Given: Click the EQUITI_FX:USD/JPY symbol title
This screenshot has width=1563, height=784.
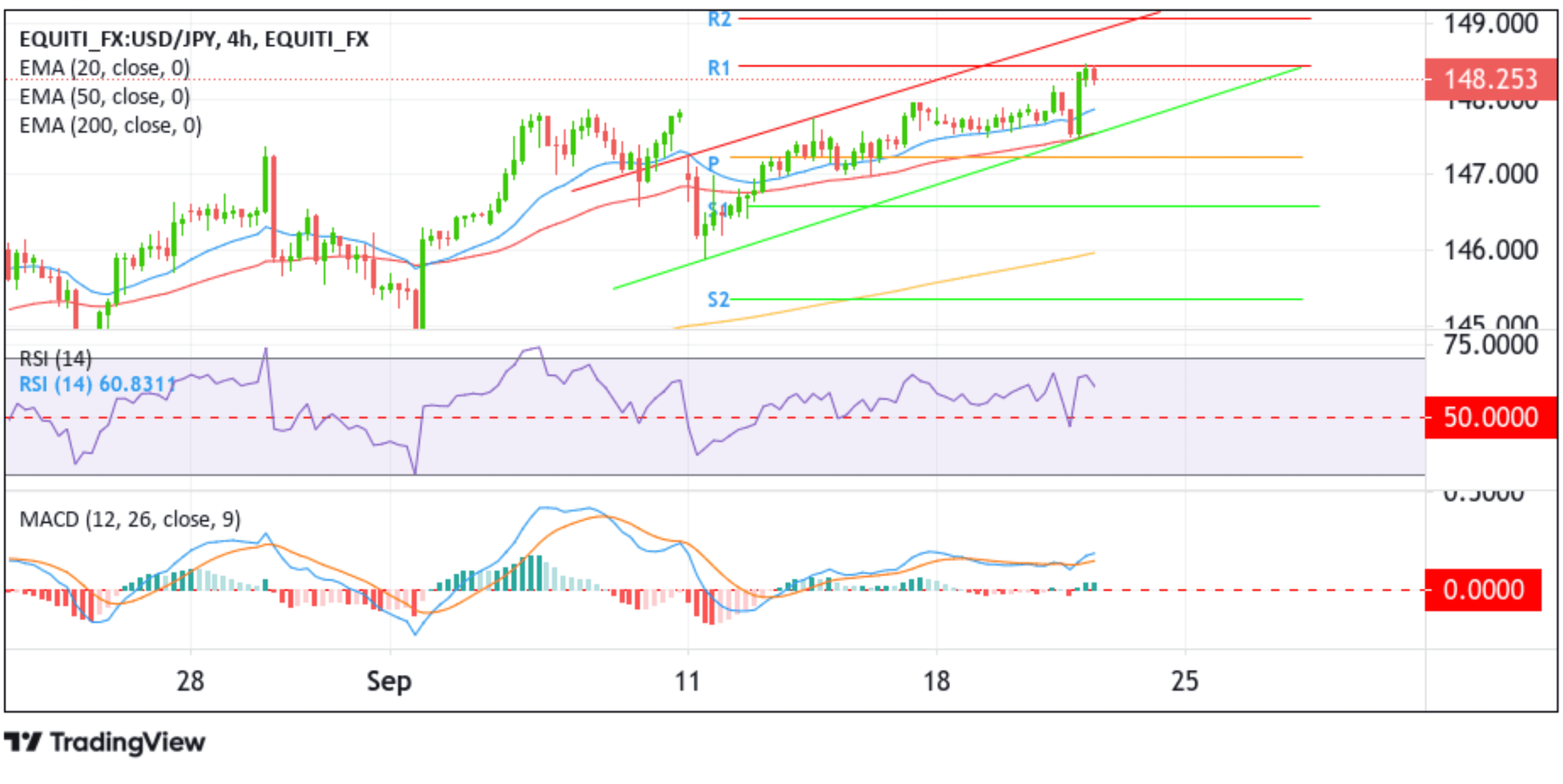Looking at the screenshot, I should (x=194, y=39).
